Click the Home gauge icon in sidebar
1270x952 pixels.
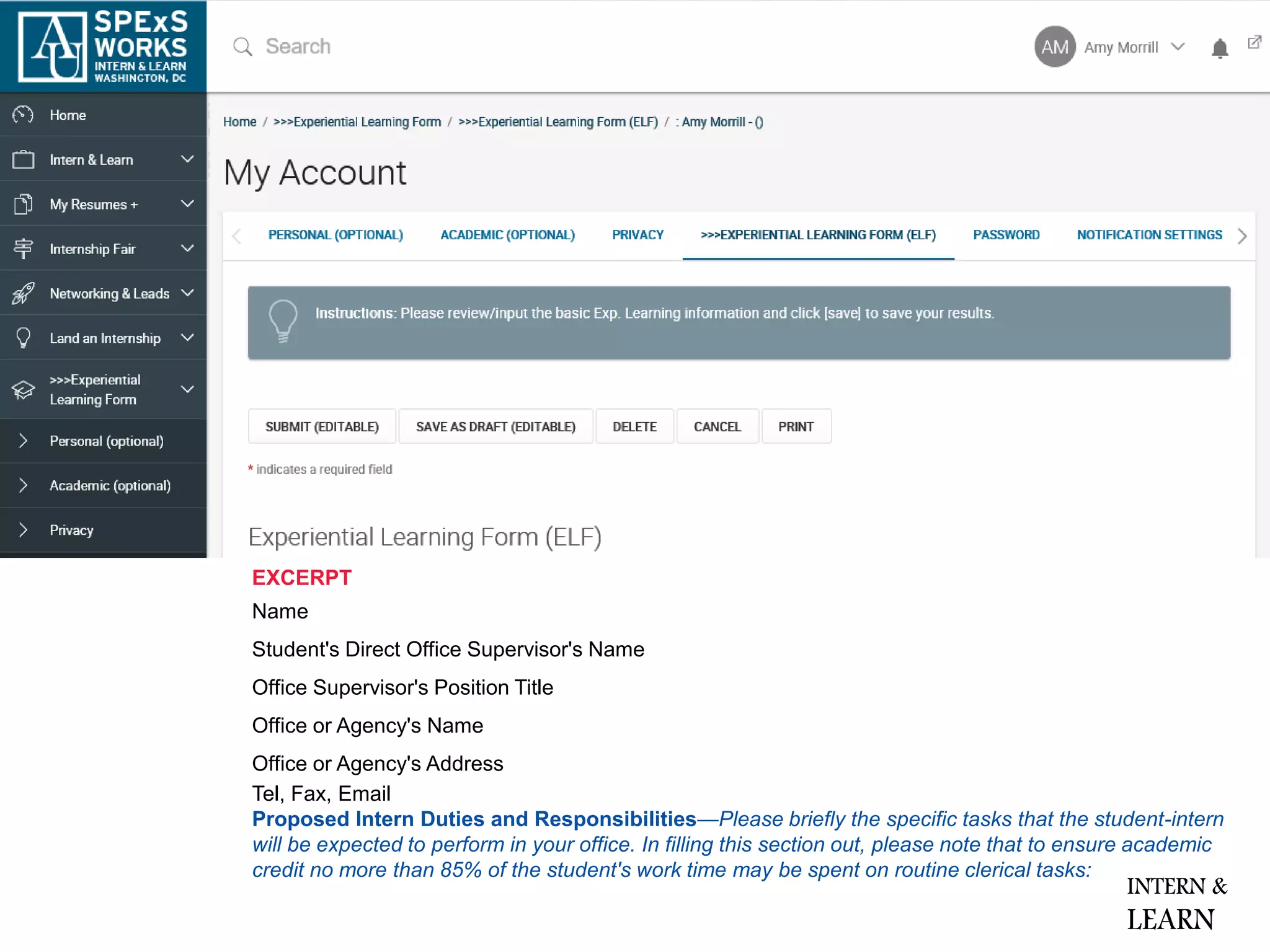[23, 115]
